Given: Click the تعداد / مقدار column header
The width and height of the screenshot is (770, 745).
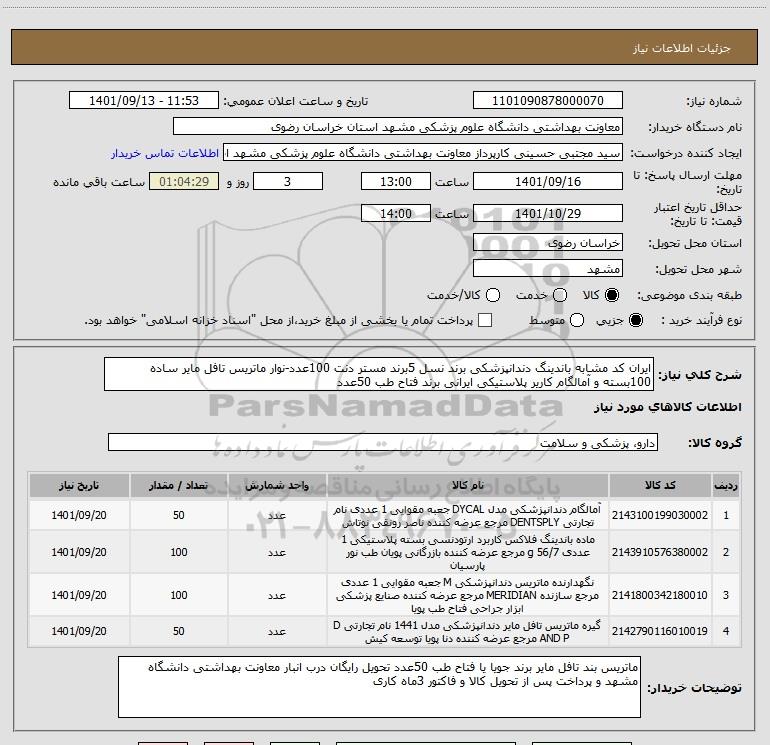Looking at the screenshot, I should (179, 485).
